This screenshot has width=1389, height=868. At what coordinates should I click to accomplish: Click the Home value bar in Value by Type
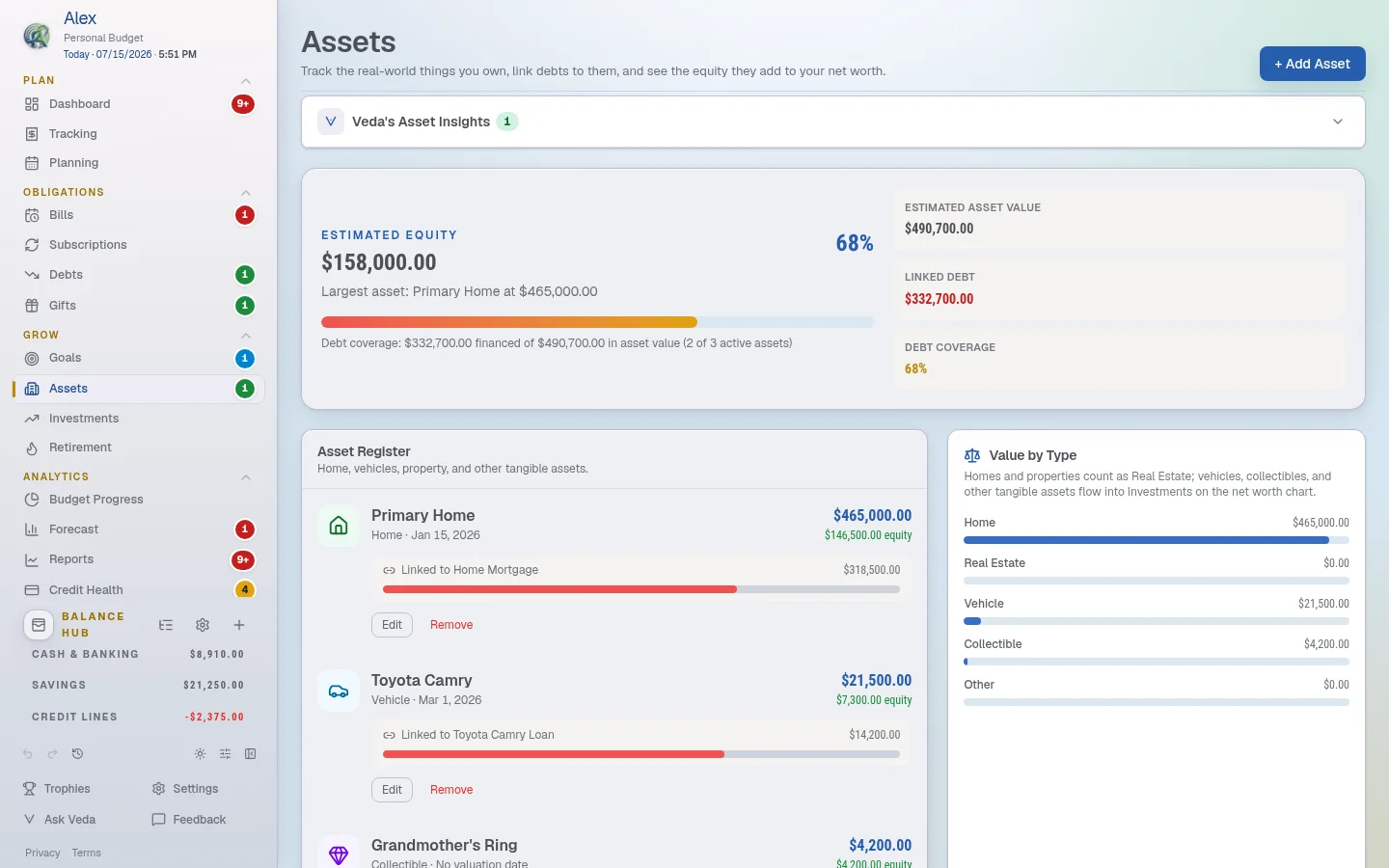[1157, 540]
